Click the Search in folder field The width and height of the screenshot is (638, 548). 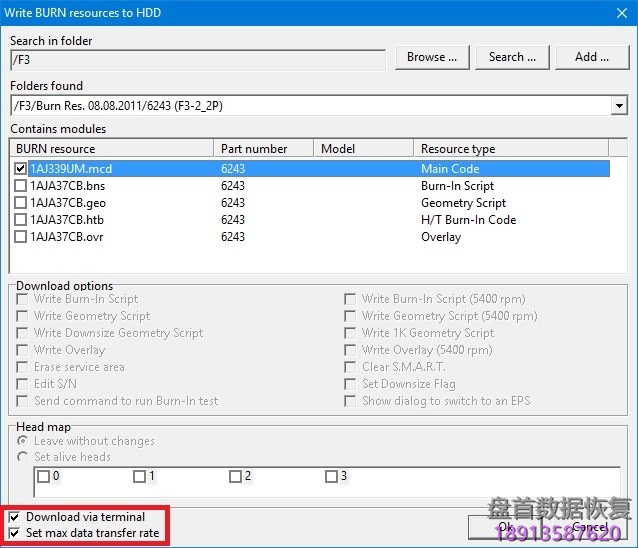pyautogui.click(x=198, y=60)
